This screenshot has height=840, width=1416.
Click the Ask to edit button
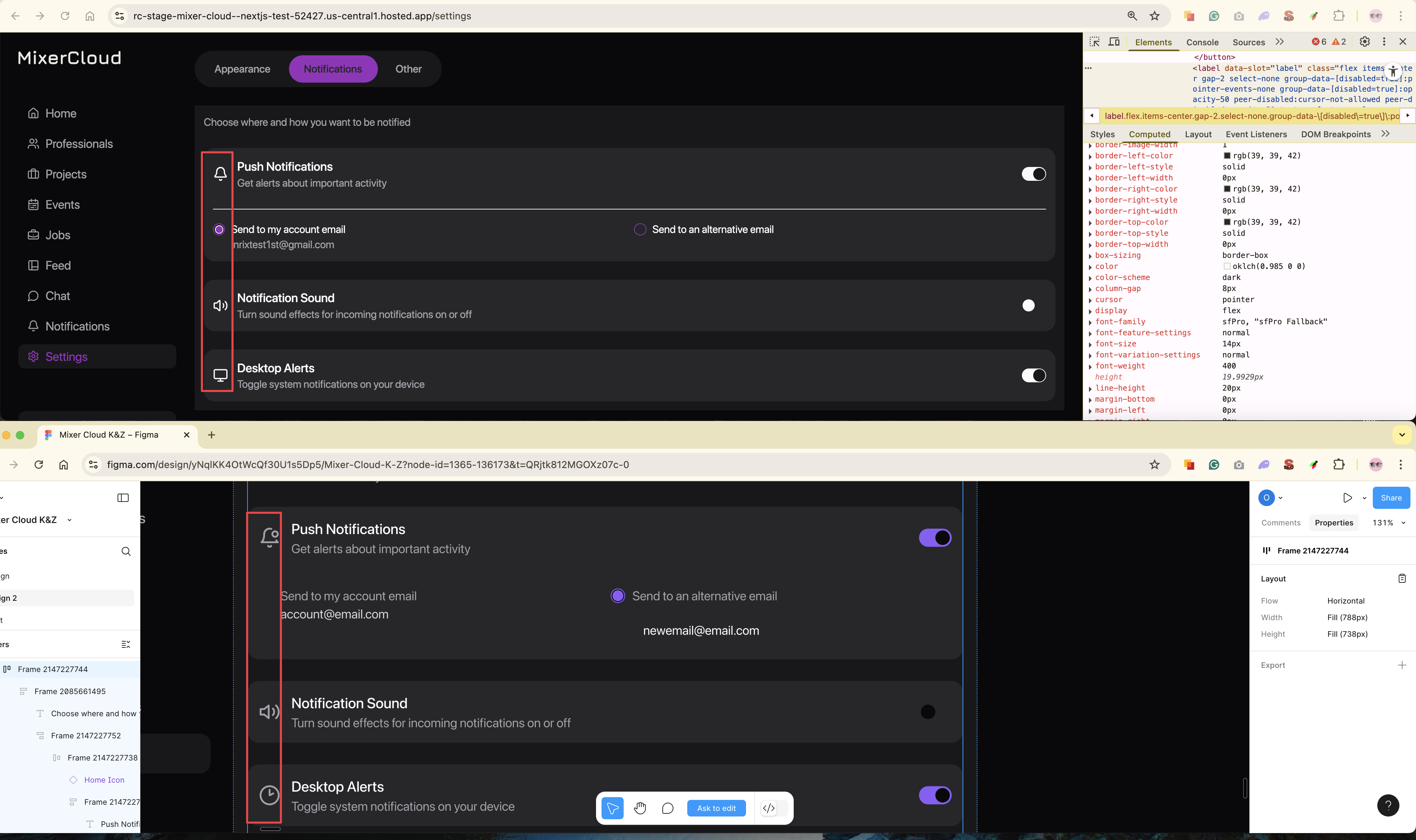tap(716, 808)
